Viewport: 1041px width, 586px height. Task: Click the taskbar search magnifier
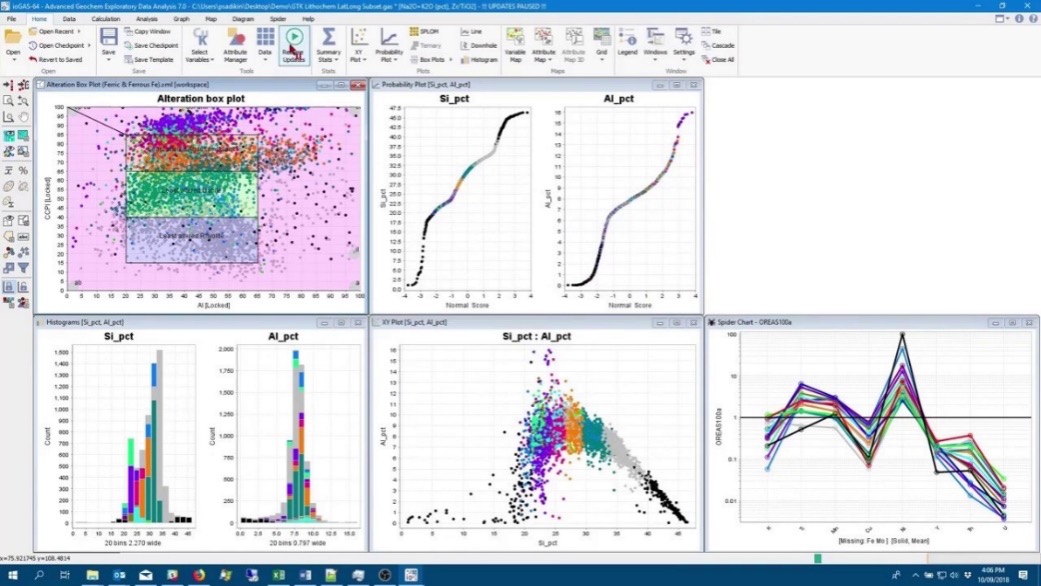(39, 575)
